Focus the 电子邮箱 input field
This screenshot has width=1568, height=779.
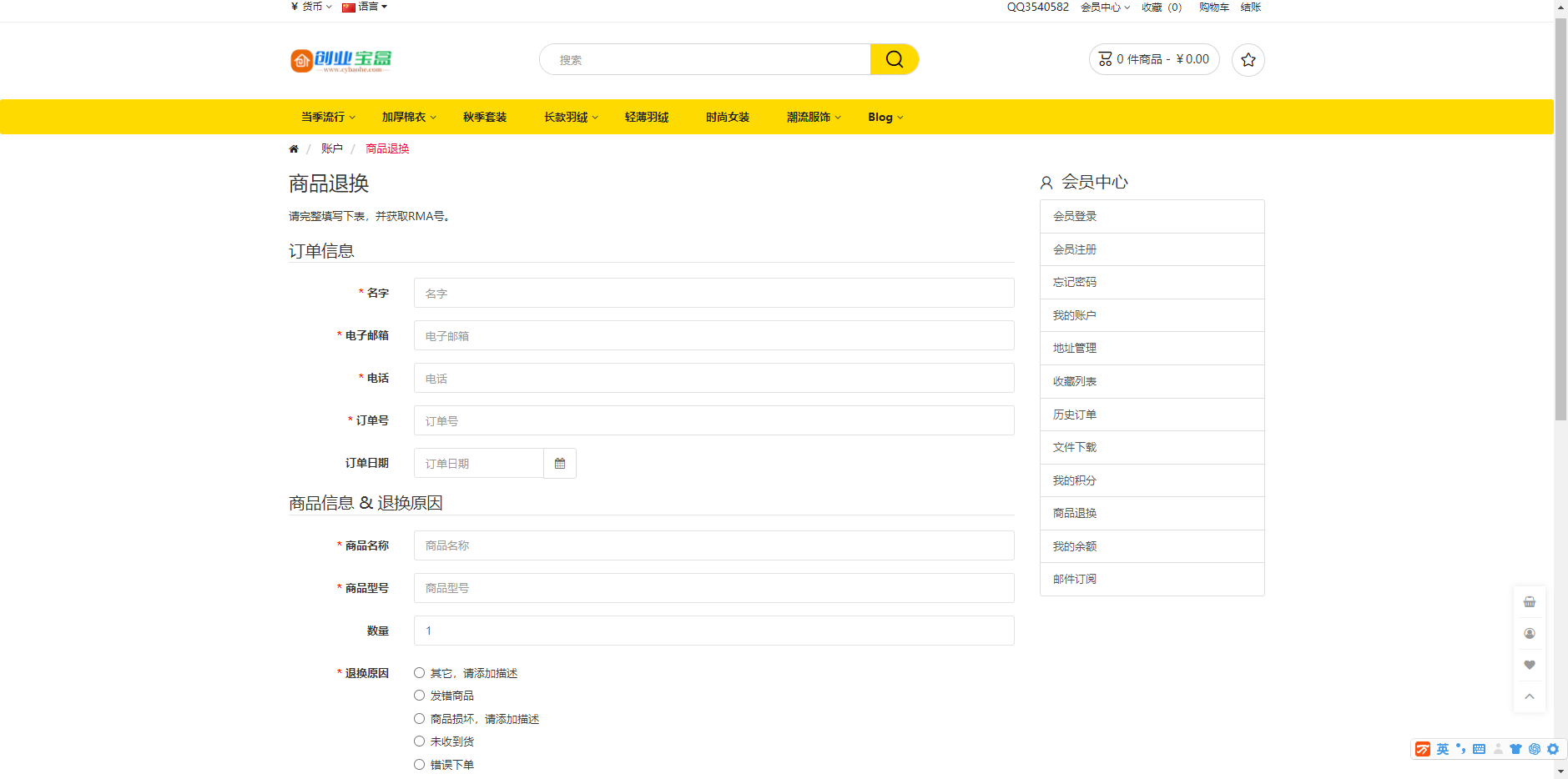(714, 335)
